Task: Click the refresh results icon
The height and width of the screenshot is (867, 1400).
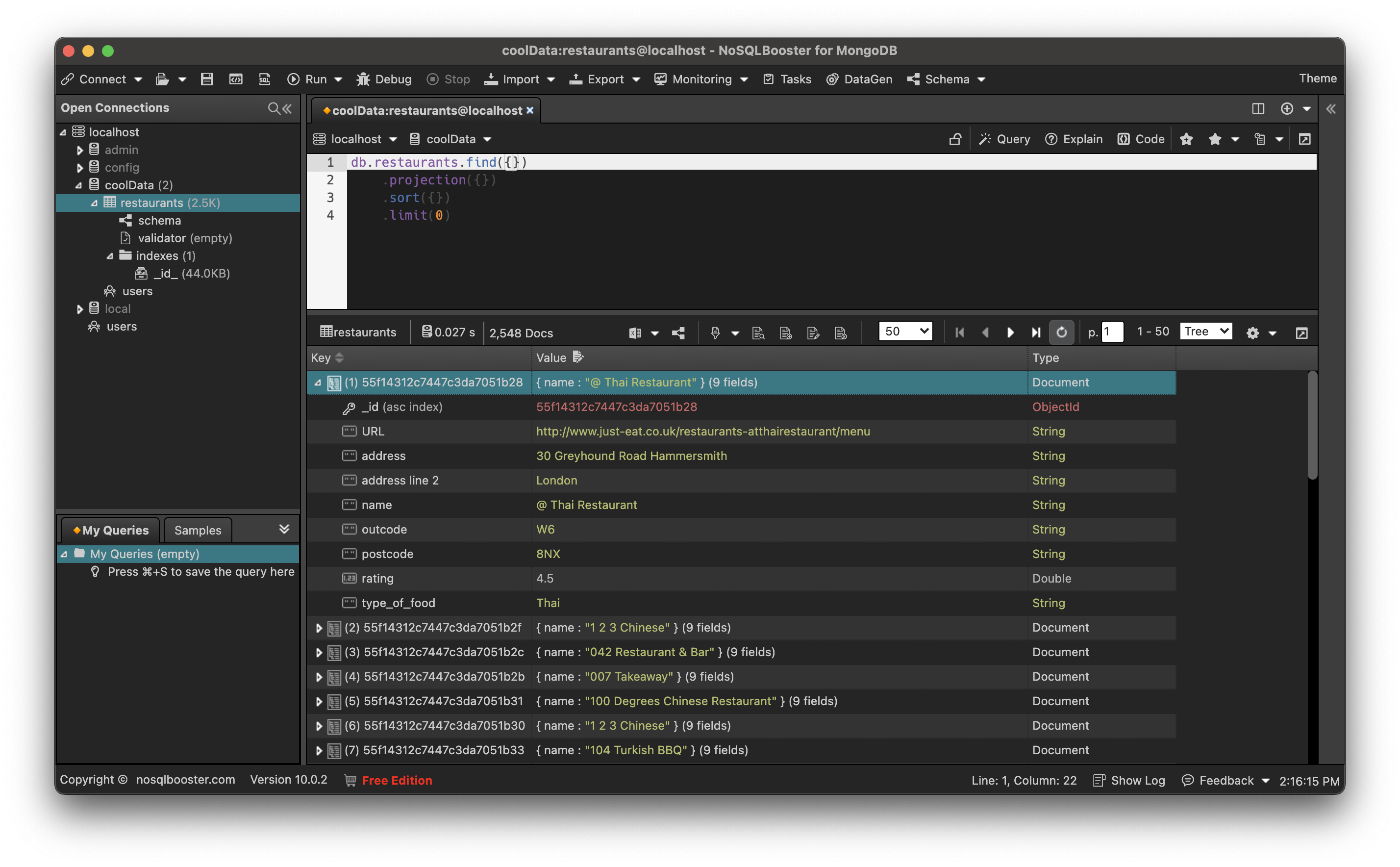Action: pos(1061,332)
